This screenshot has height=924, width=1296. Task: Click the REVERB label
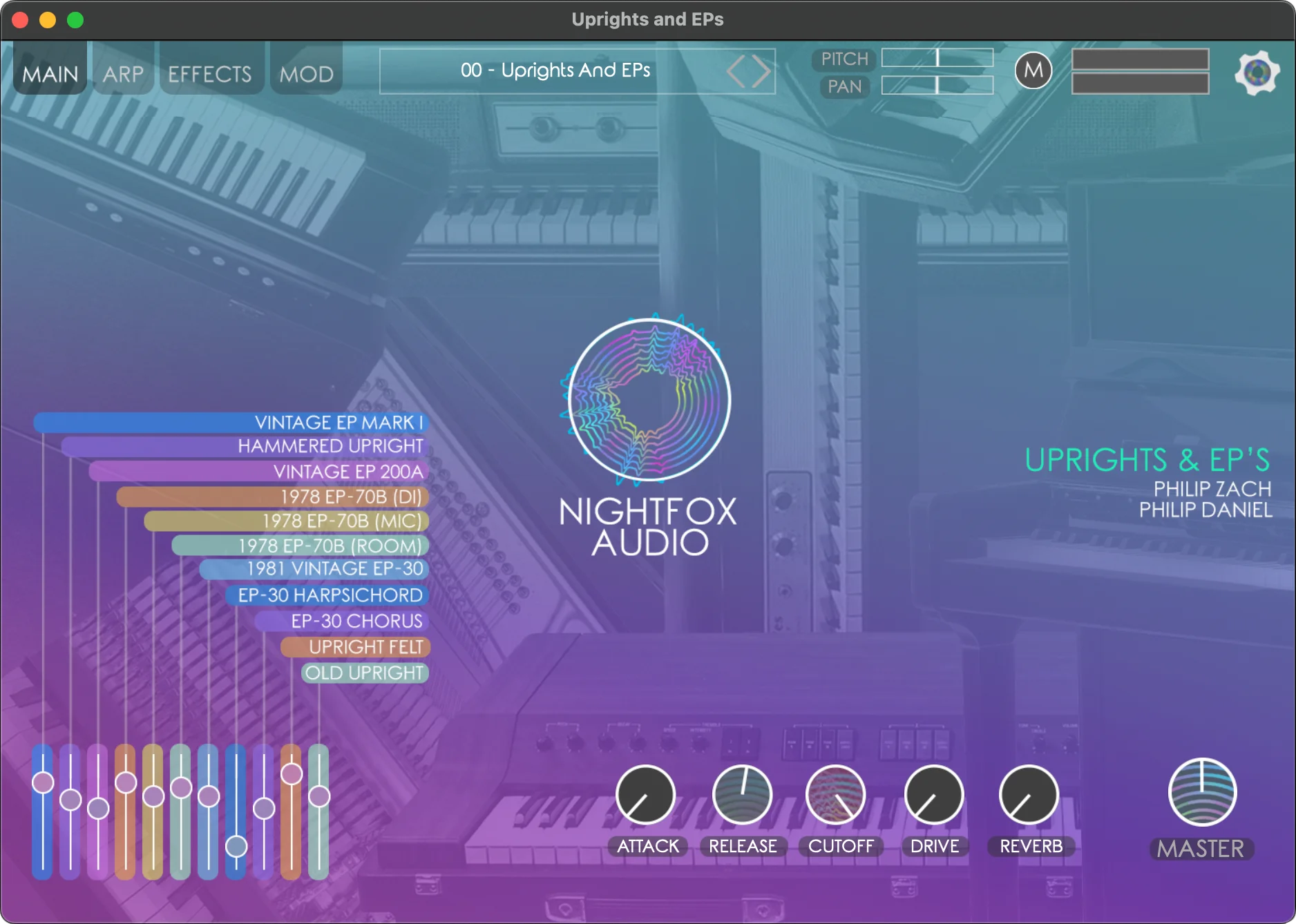pyautogui.click(x=1031, y=846)
